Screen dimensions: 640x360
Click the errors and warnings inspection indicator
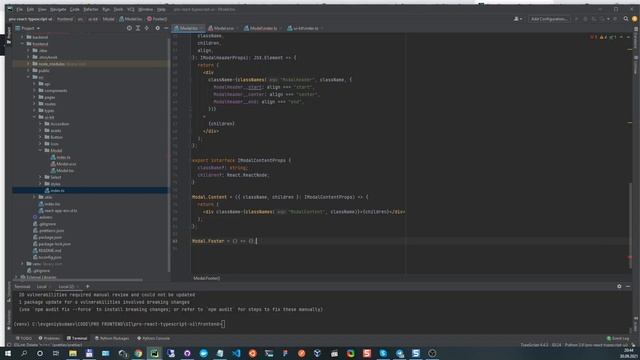pyautogui.click(x=603, y=37)
